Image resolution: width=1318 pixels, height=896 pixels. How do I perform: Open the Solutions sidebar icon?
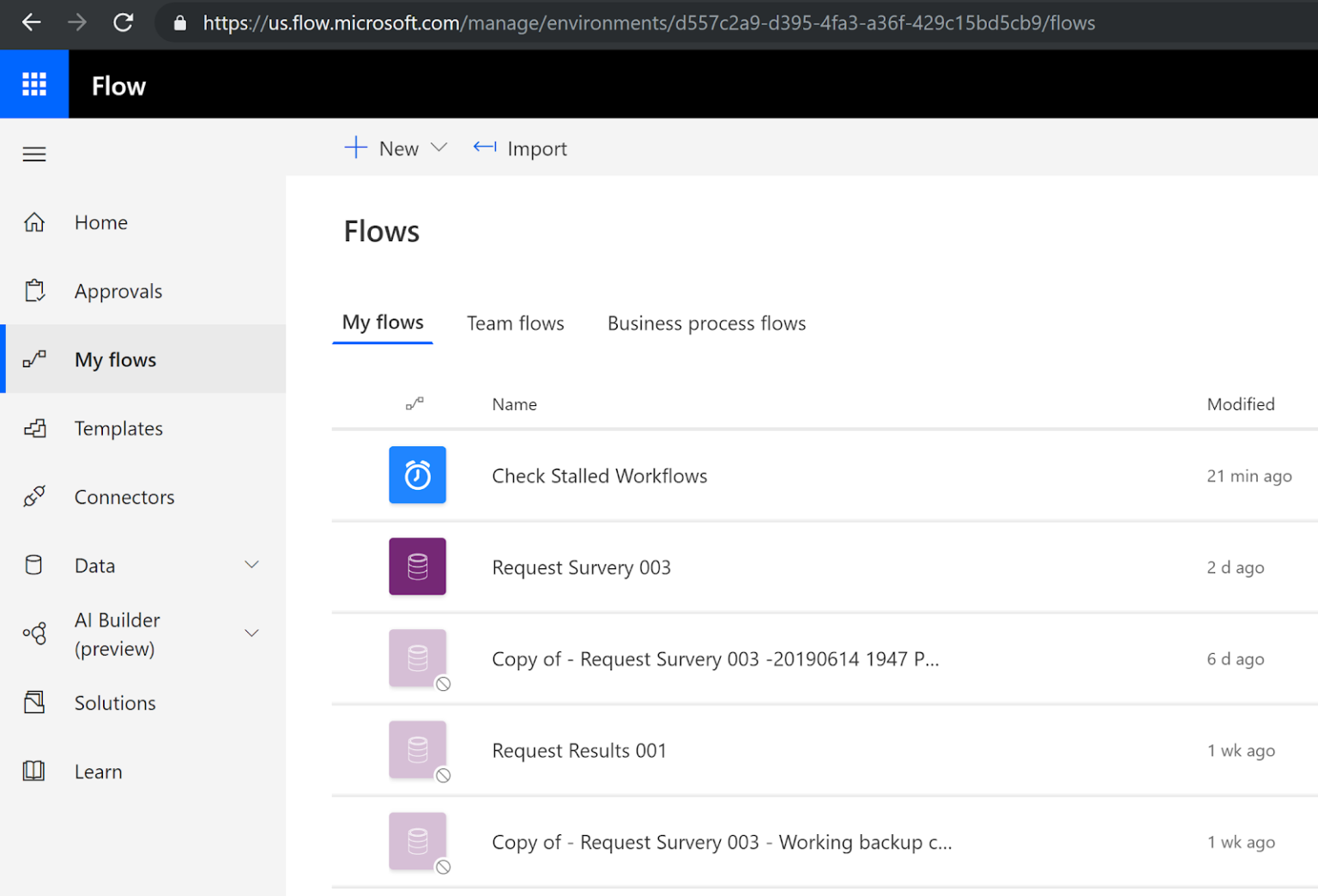point(34,702)
